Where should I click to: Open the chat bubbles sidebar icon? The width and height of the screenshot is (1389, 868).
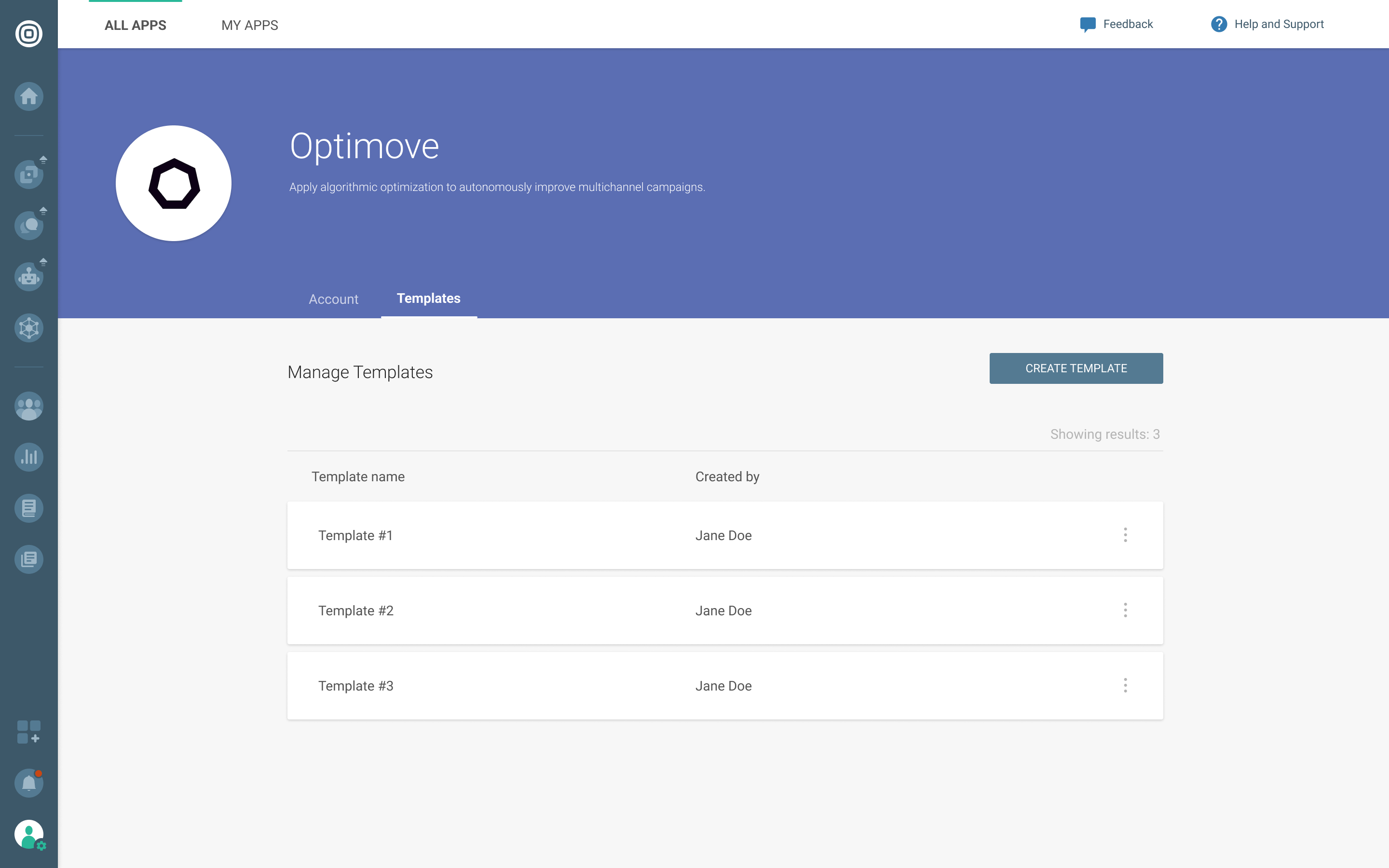[29, 226]
